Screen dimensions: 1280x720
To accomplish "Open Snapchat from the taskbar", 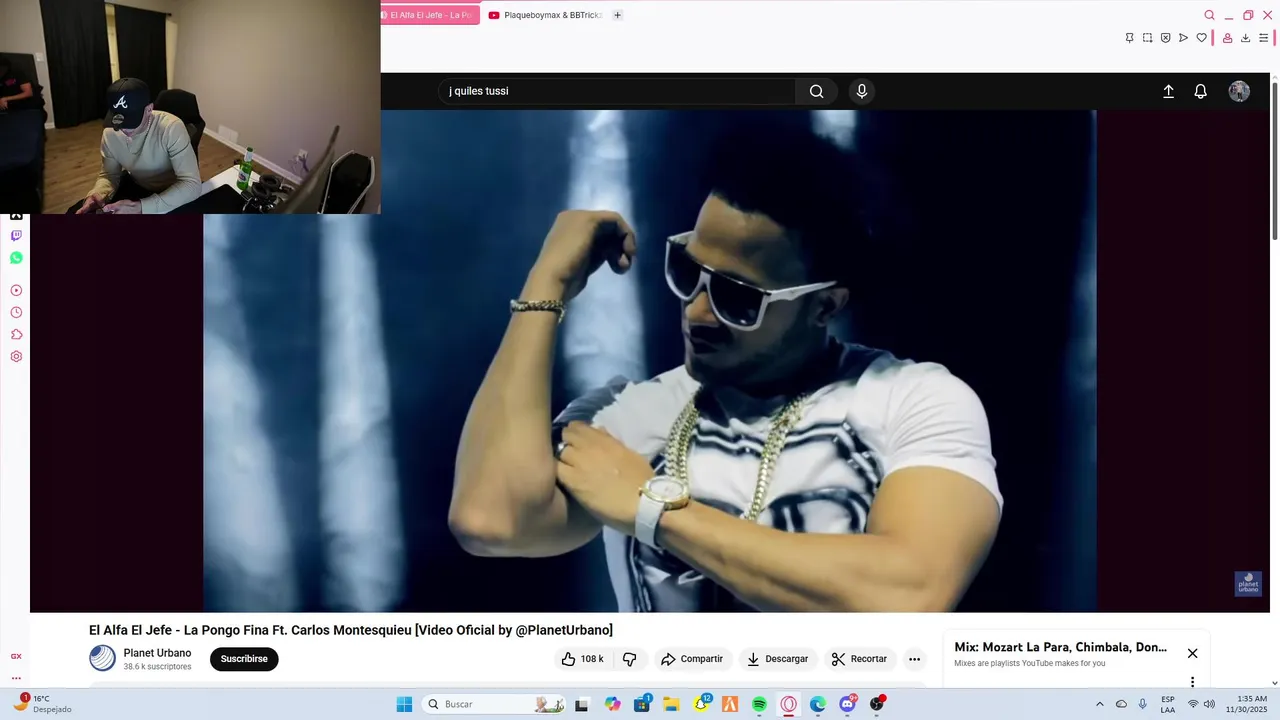I will 701,704.
